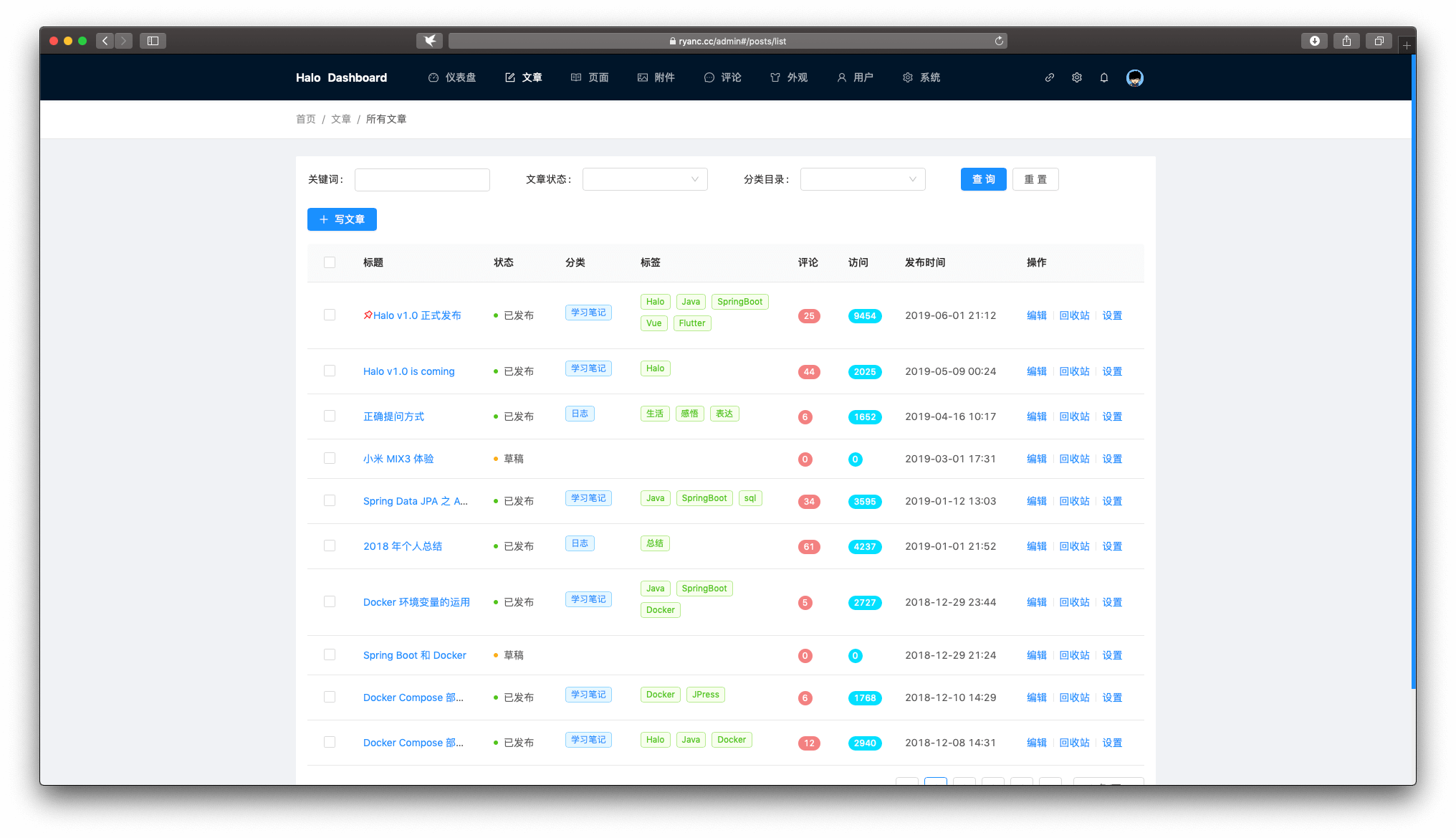Click the link icon in header
This screenshot has width=1456, height=838.
click(1049, 77)
